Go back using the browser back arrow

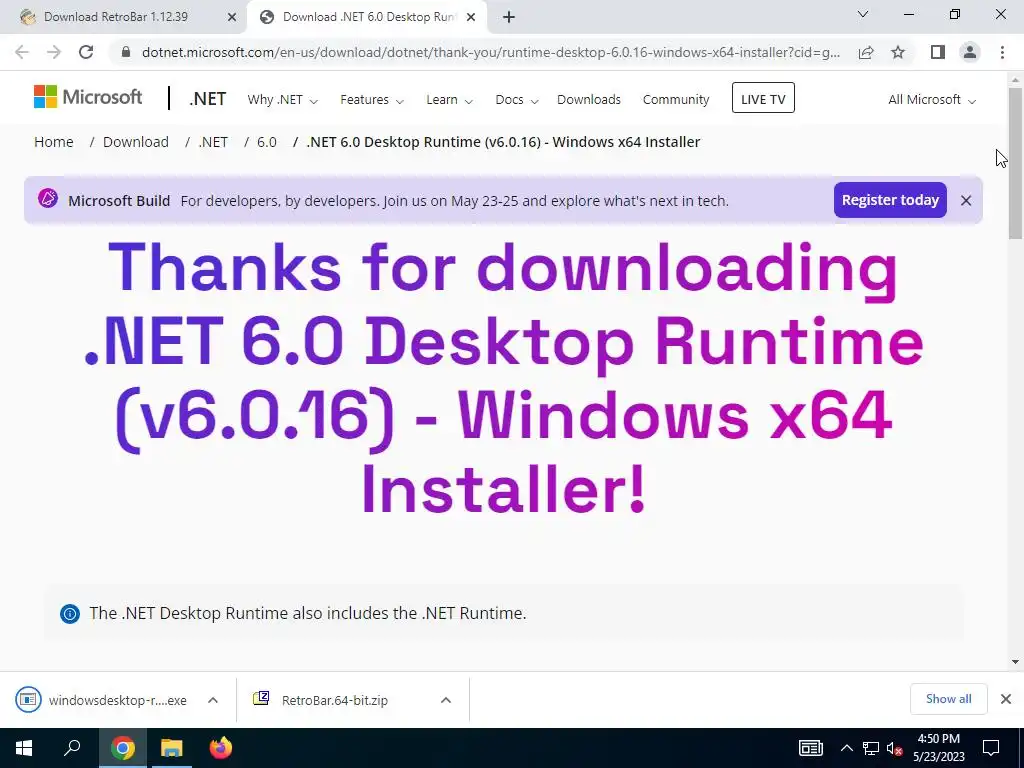[x=22, y=52]
